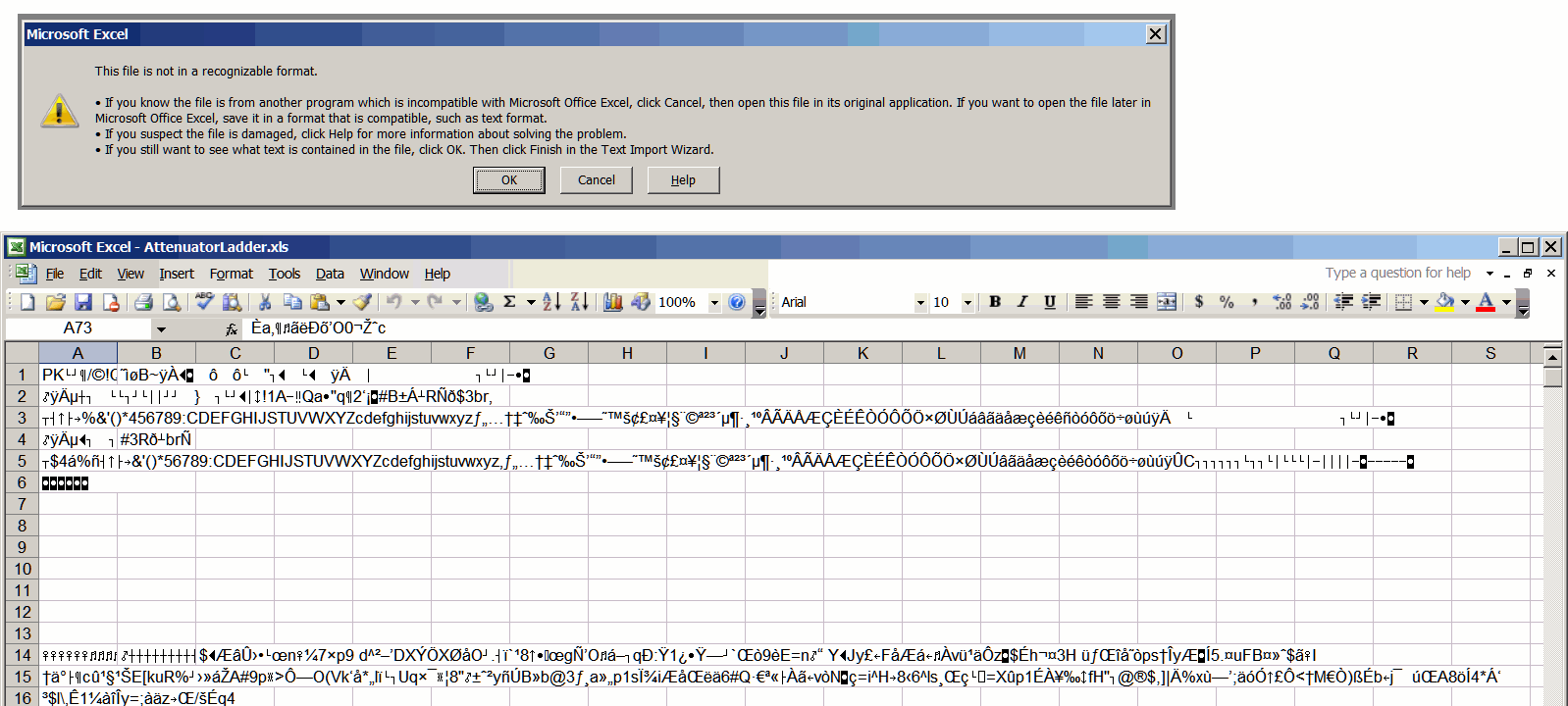Viewport: 1568px width, 706px height.
Task: Open the Insert menu
Action: coord(177,274)
